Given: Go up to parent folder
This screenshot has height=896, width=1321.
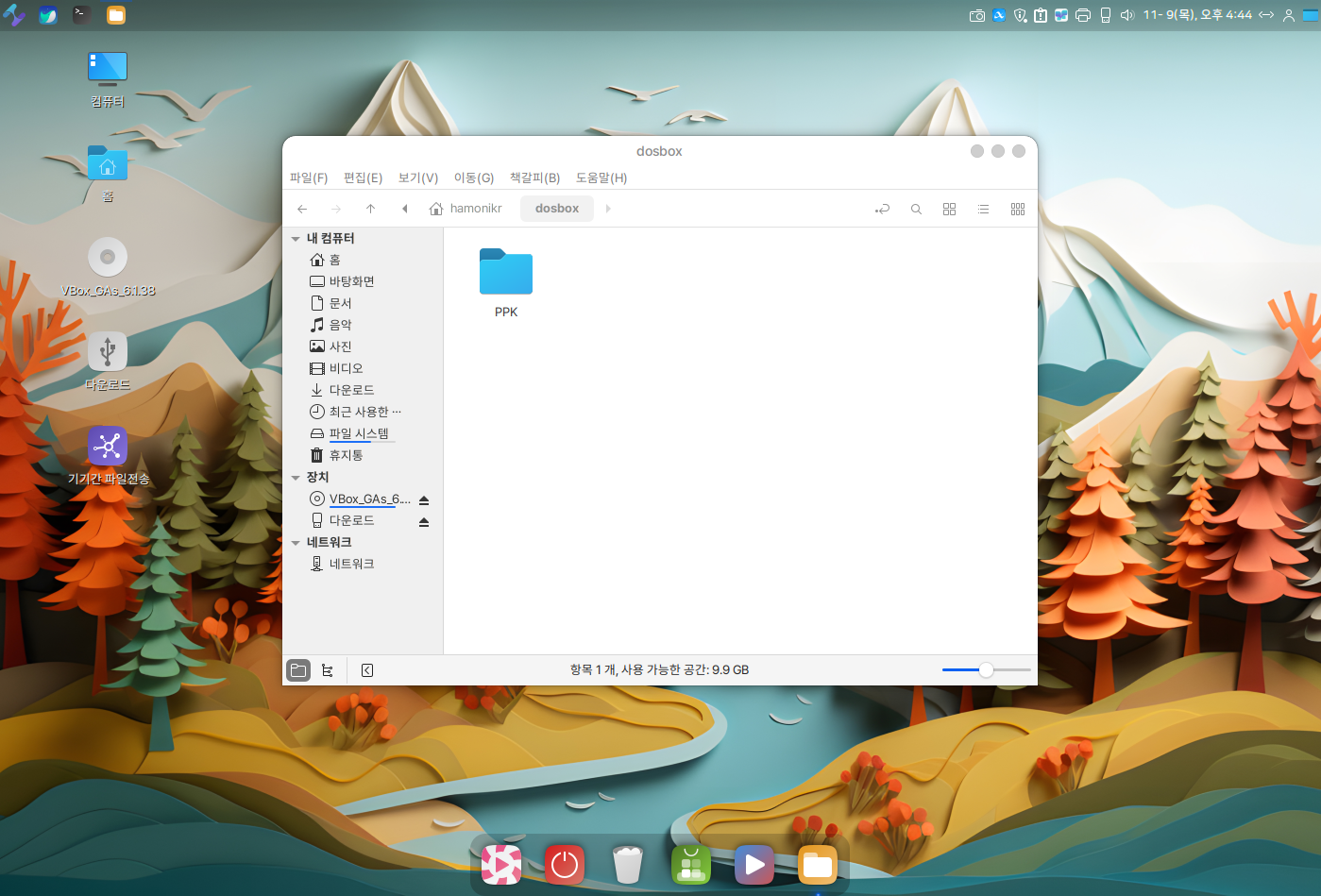Looking at the screenshot, I should click(x=370, y=209).
